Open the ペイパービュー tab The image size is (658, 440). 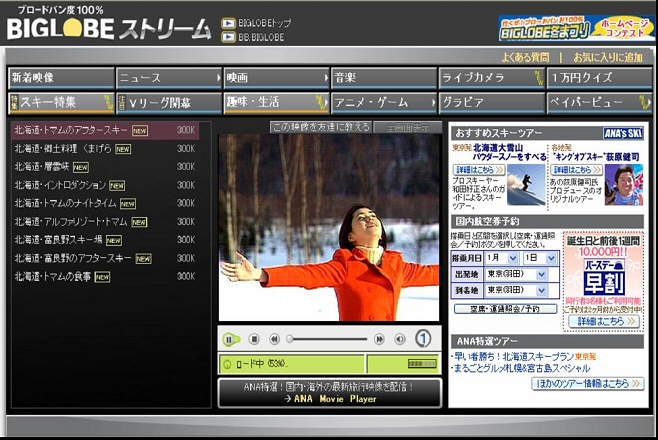(599, 103)
